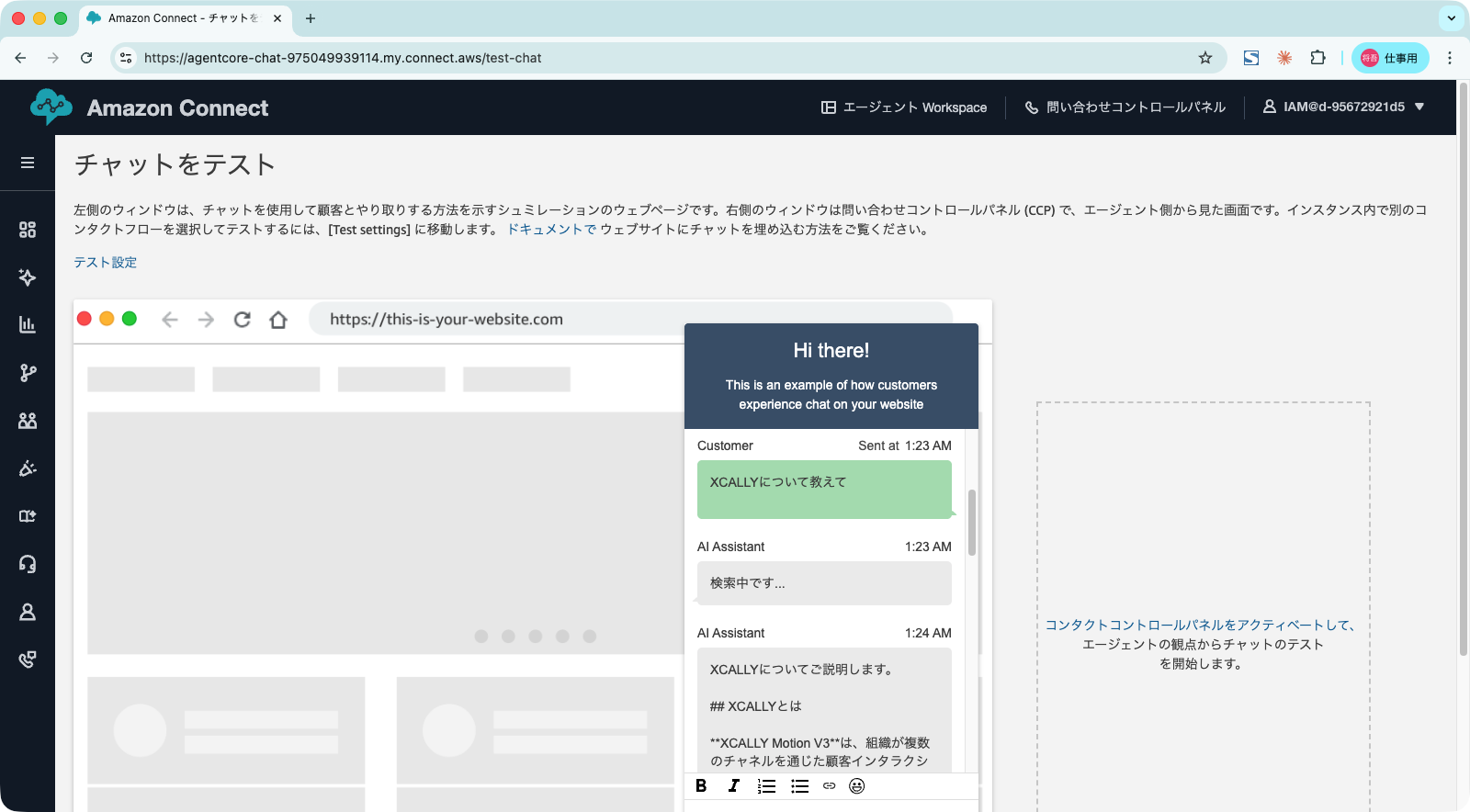Open the dashboard grid icon in sidebar

pos(28,230)
